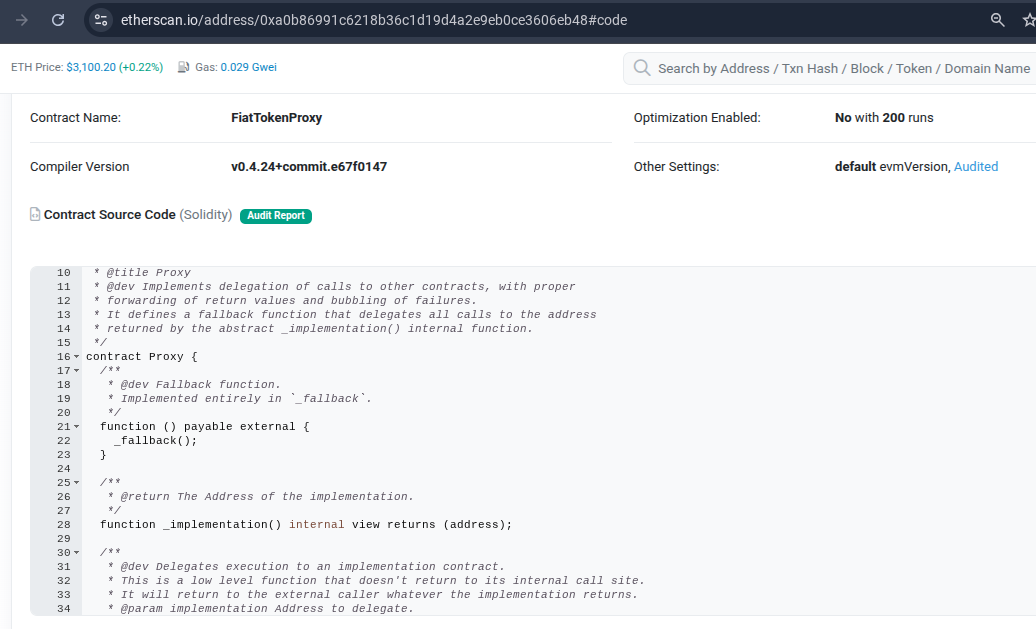Collapse the function fold arrow at line 21
The height and width of the screenshot is (629, 1036).
77,427
